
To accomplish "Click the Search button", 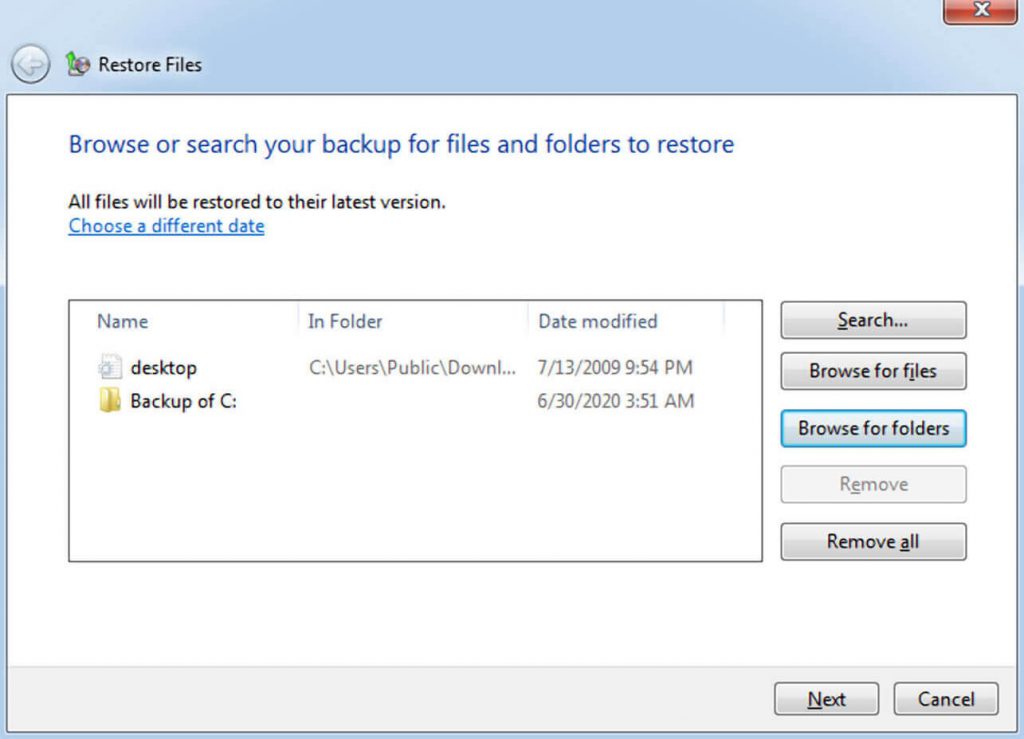I will tap(872, 320).
